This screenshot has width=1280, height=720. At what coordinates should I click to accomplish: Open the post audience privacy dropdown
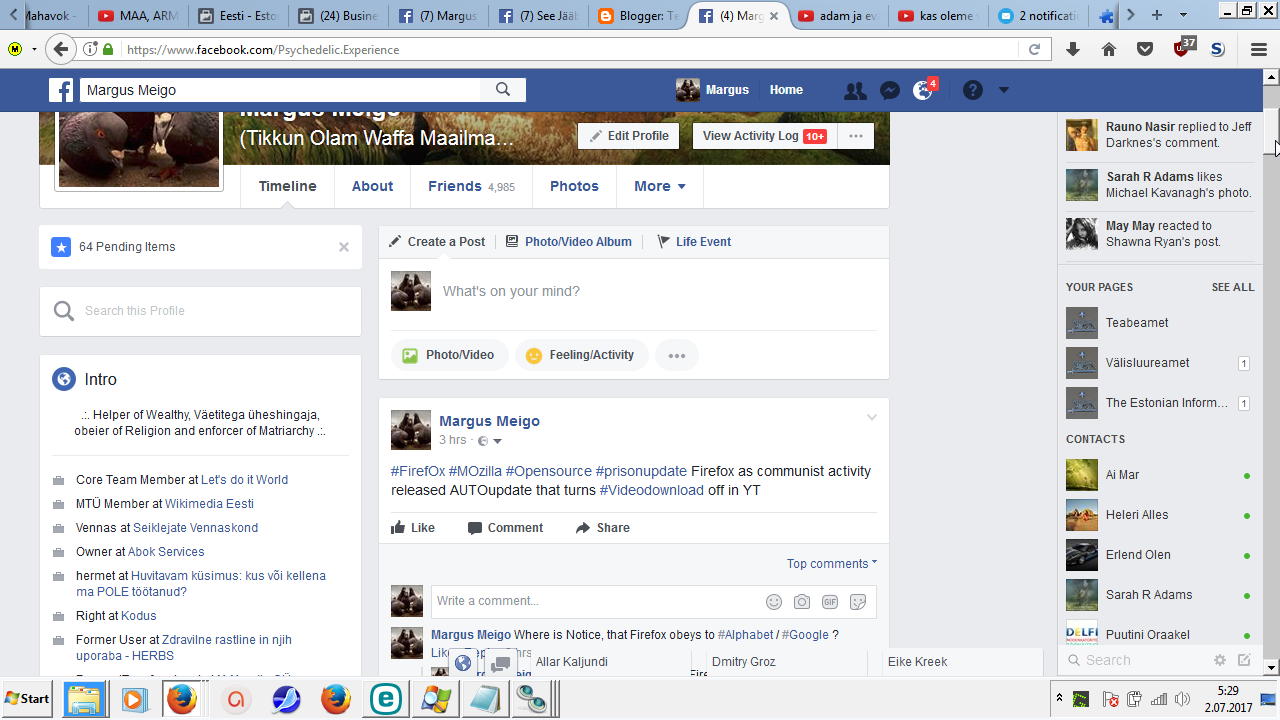click(490, 441)
